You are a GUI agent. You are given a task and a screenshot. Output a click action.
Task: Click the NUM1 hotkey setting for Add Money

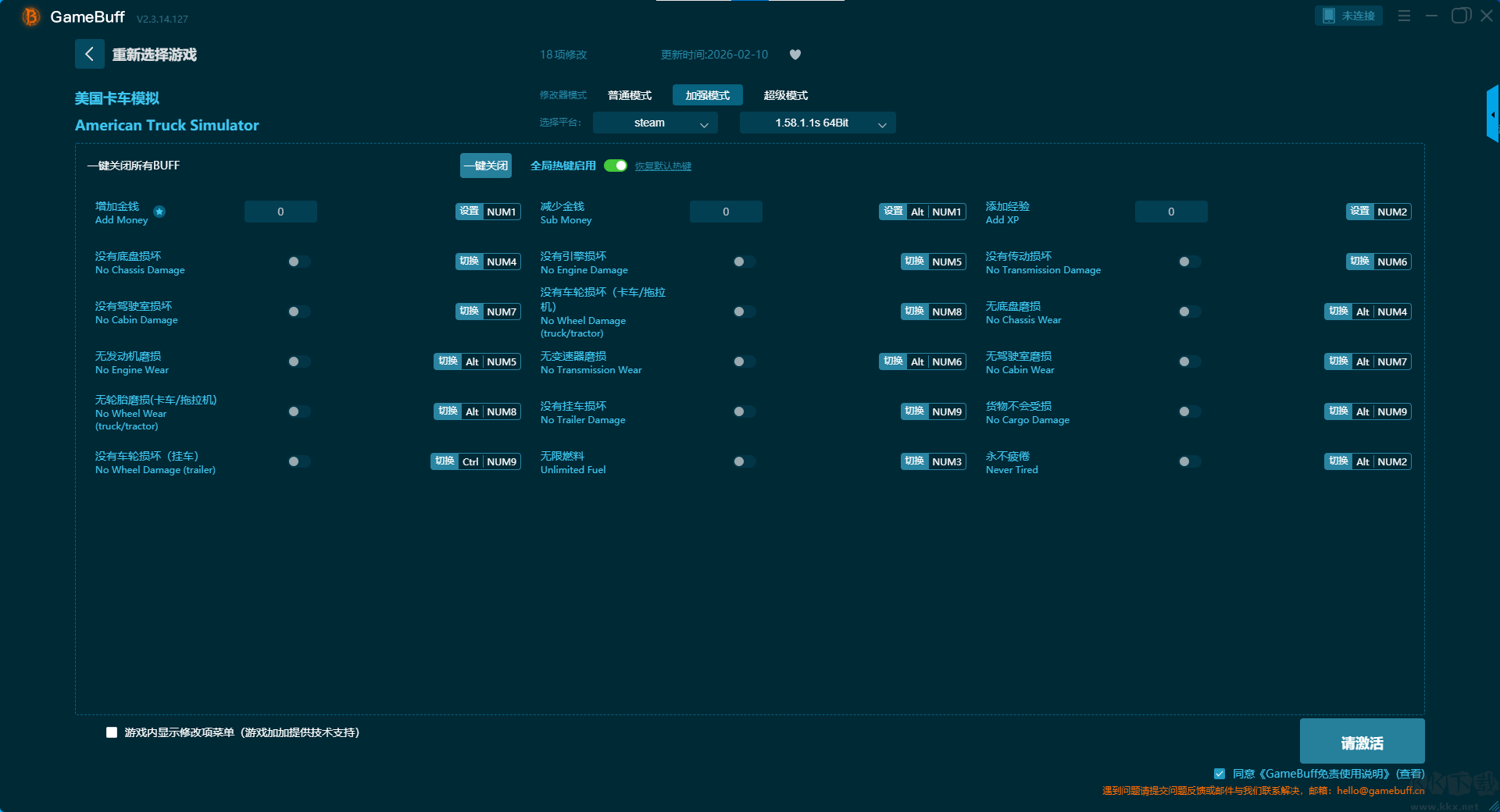pyautogui.click(x=501, y=212)
